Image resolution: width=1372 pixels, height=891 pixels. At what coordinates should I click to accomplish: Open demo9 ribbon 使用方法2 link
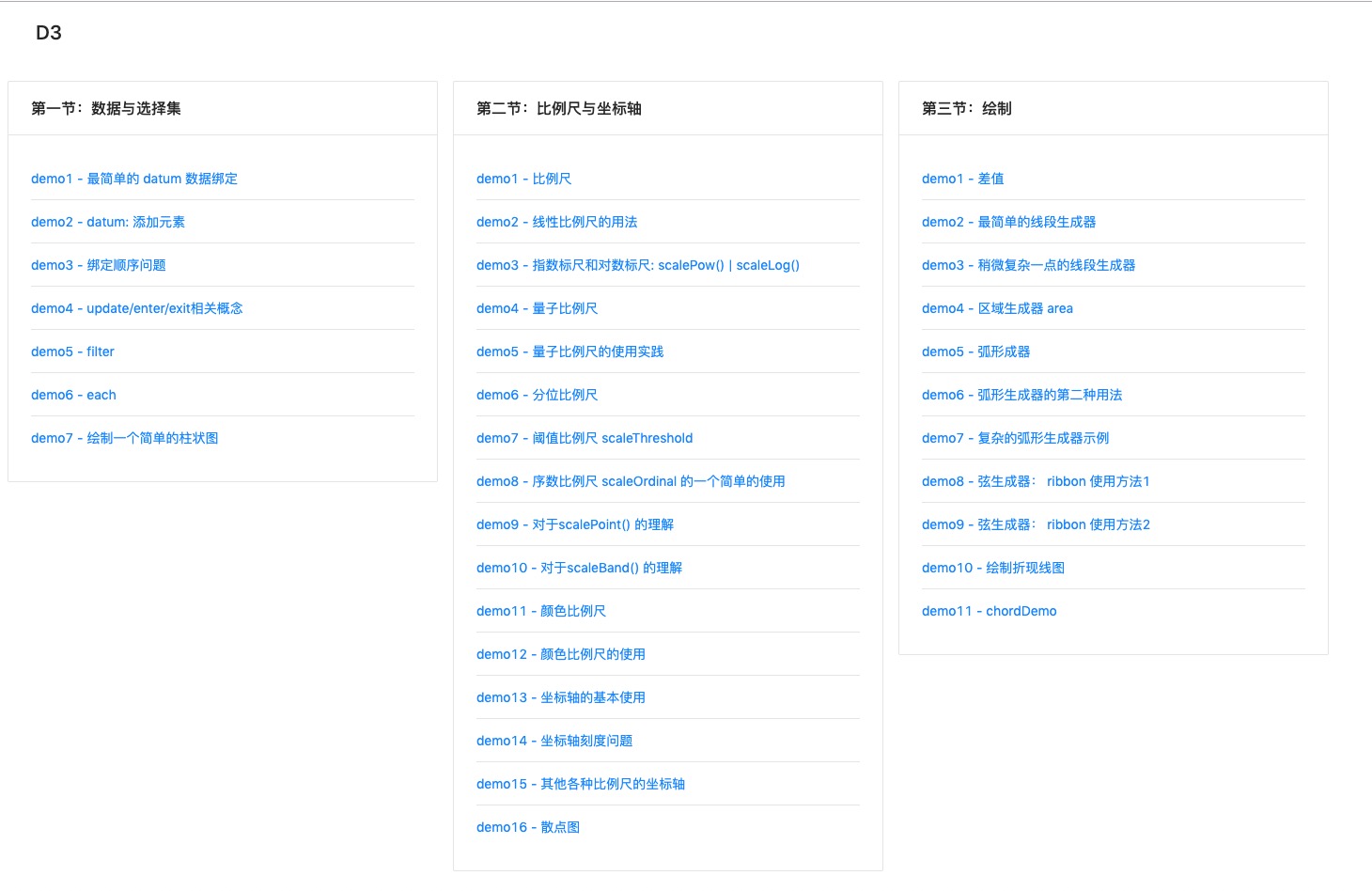click(1036, 524)
